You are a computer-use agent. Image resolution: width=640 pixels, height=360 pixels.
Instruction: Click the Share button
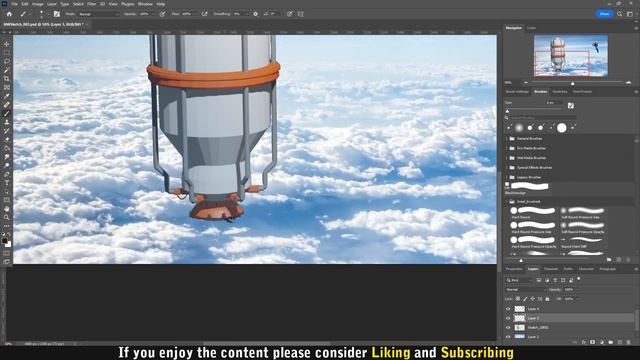(604, 14)
